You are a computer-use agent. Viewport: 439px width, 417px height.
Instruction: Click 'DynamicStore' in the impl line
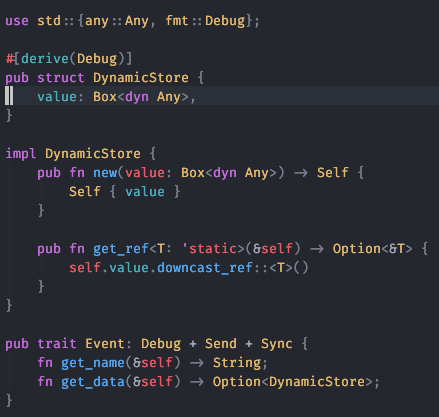tap(93, 154)
